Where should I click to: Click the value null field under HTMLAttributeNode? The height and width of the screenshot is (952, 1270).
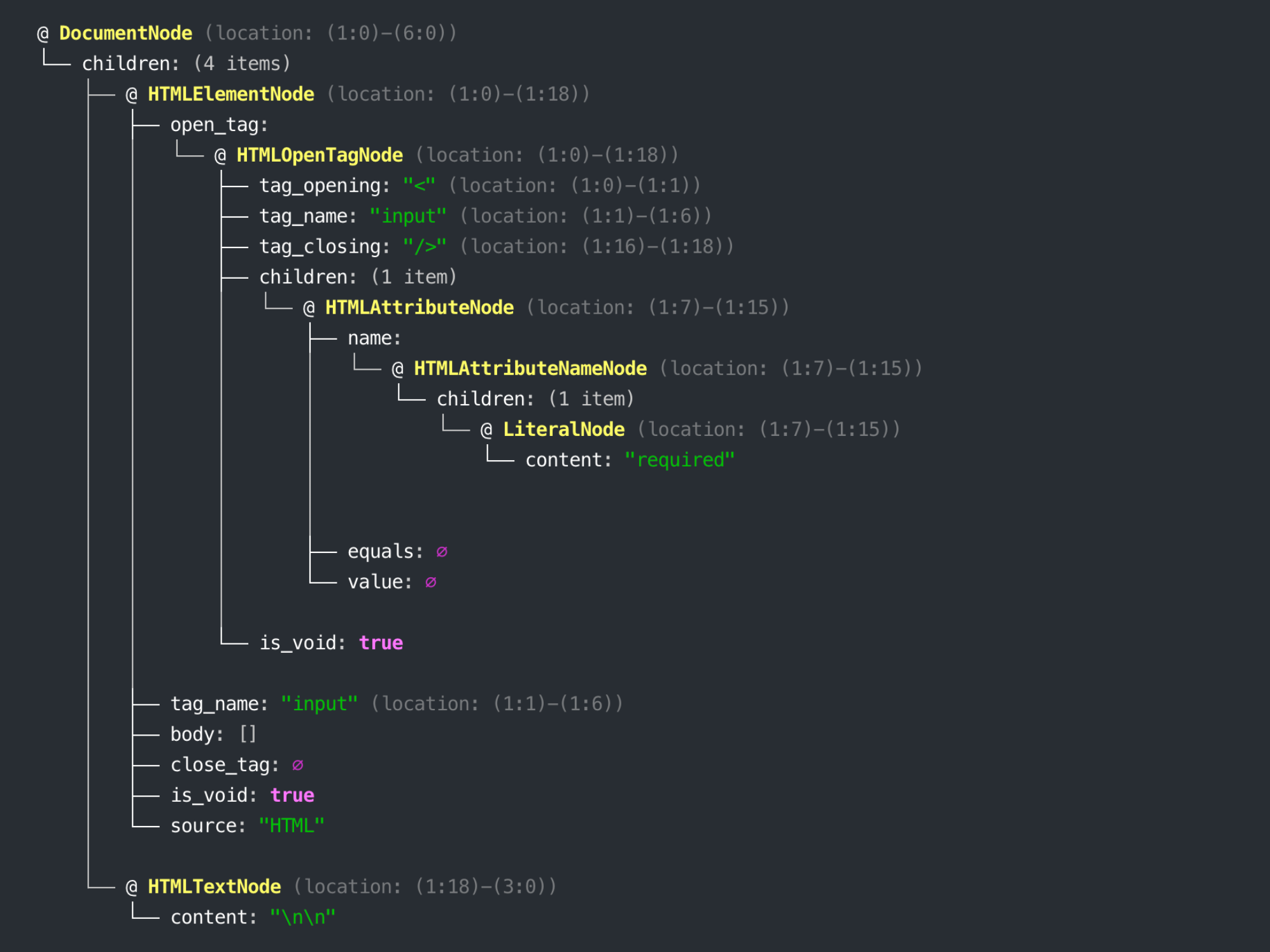point(432,581)
